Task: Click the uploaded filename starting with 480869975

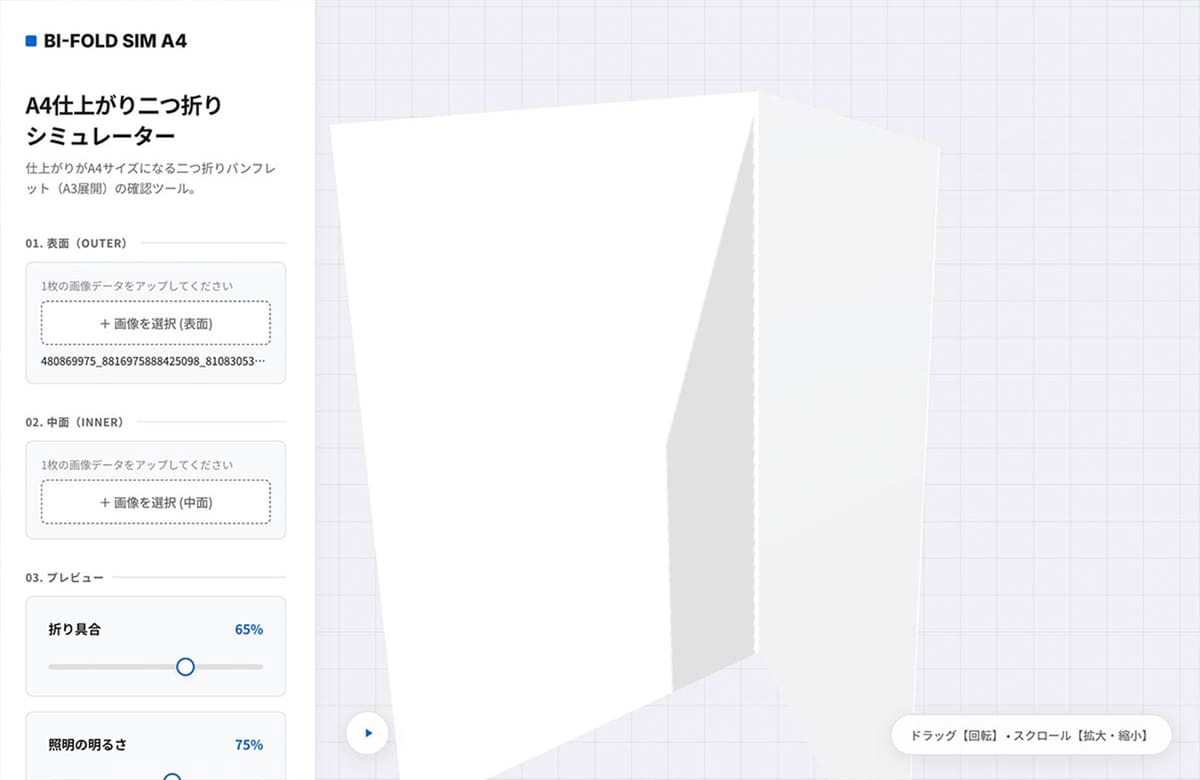Action: [x=153, y=360]
